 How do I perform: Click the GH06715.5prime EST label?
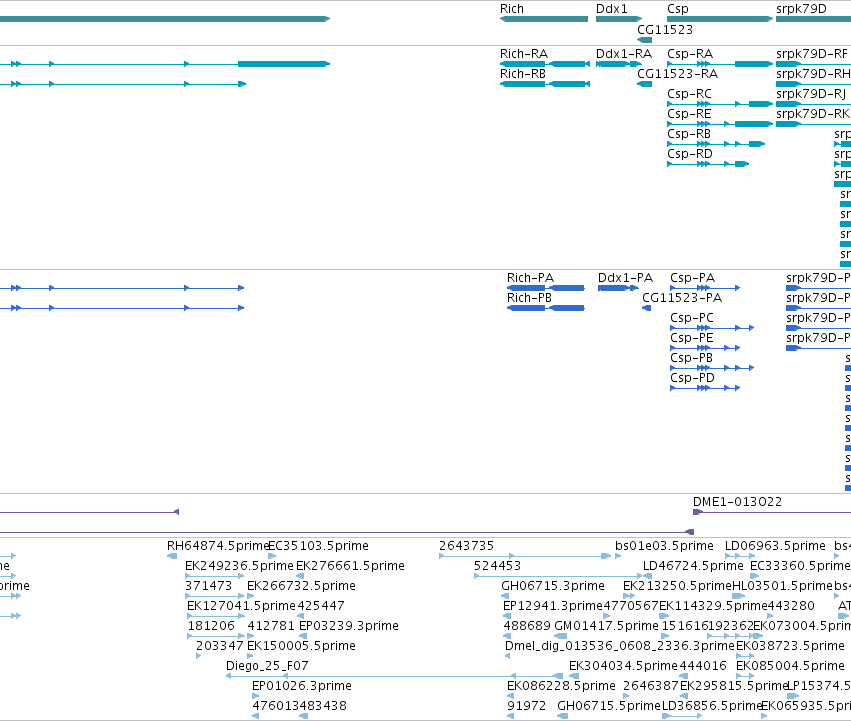608,707
